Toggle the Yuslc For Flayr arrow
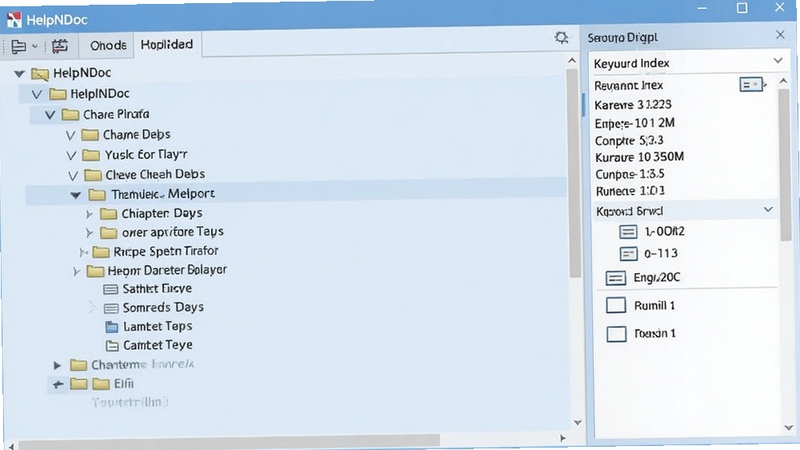800x450 pixels. [x=71, y=156]
